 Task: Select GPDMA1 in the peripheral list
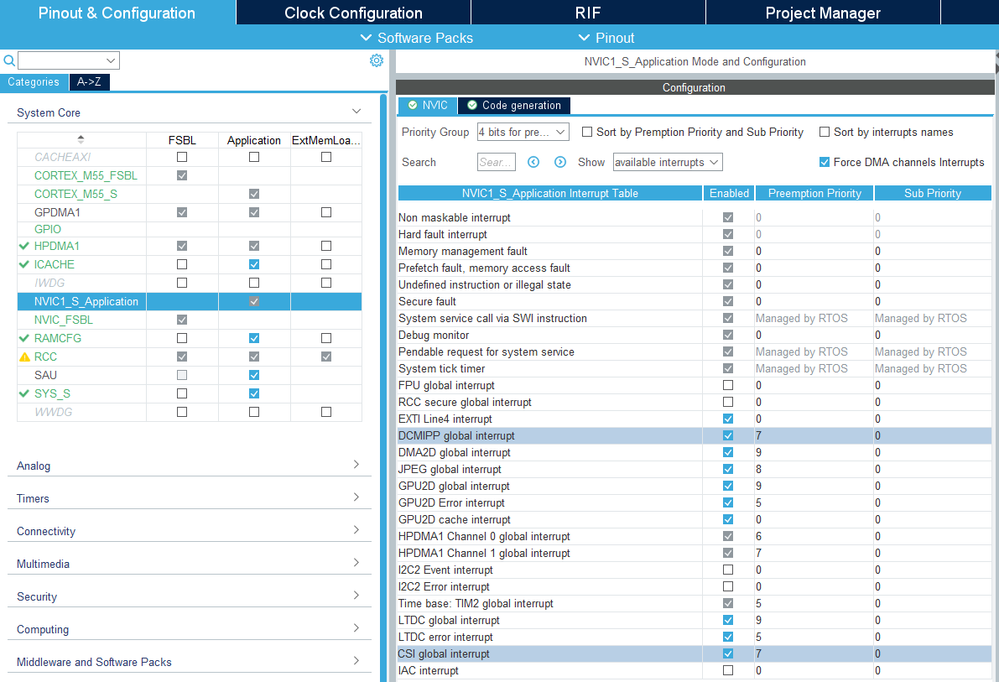point(57,212)
